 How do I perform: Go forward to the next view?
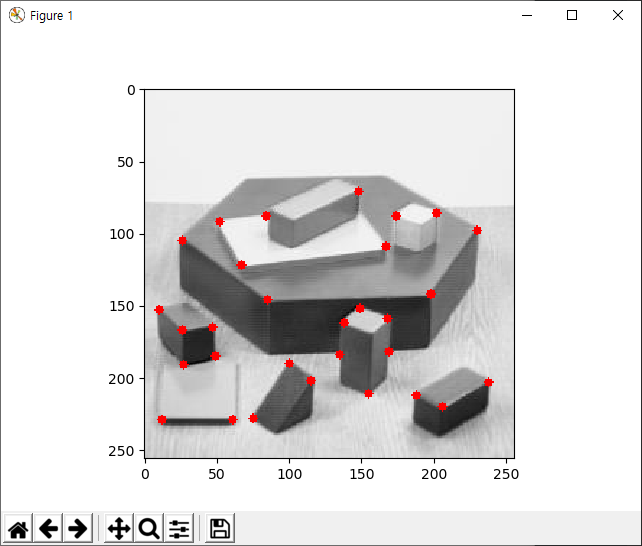click(78, 528)
